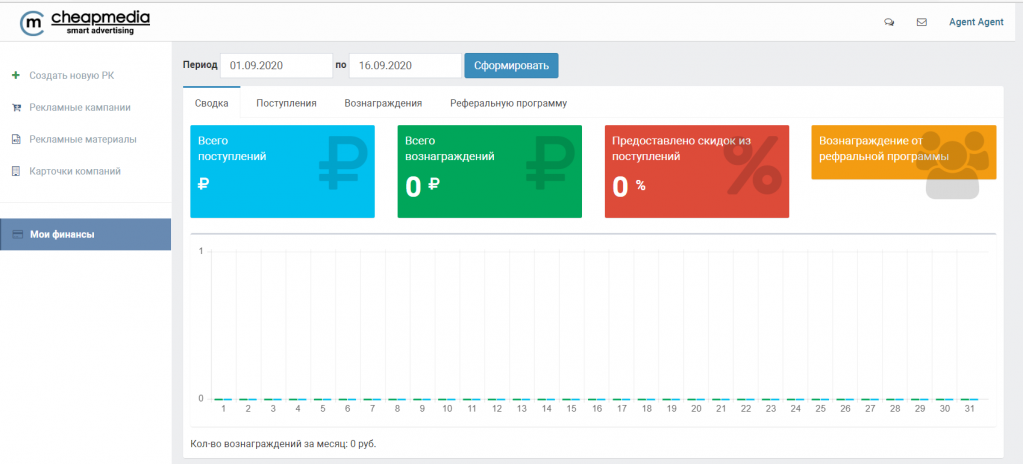The width and height of the screenshot is (1023, 464).
Task: Click the building icon for Карточки компаний
Action: point(16,171)
